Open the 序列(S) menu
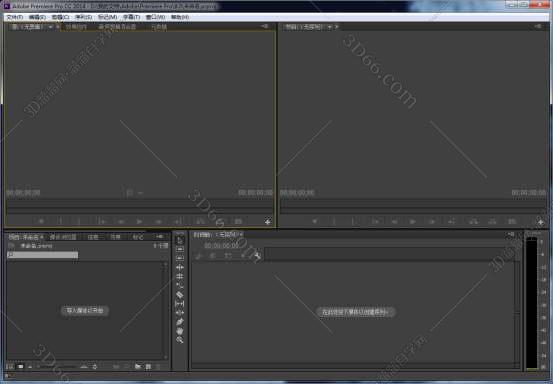The image size is (553, 384). [x=84, y=17]
